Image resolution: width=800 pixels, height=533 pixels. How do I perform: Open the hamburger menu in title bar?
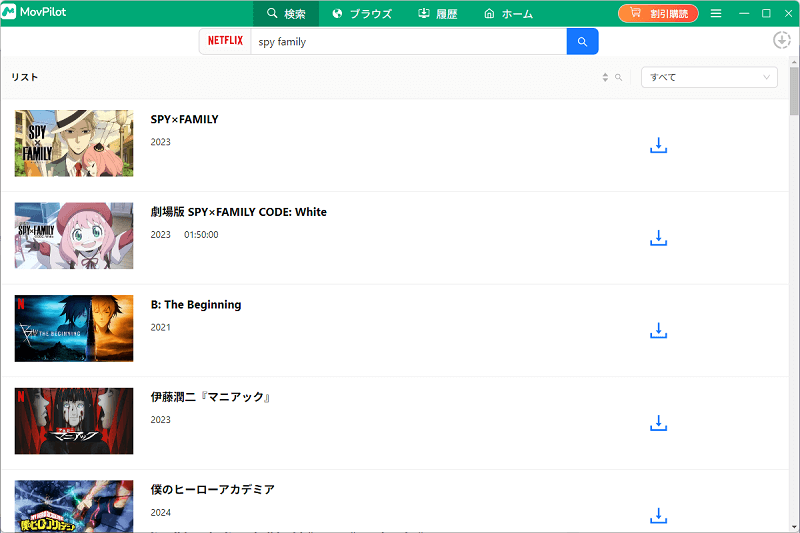(x=716, y=14)
